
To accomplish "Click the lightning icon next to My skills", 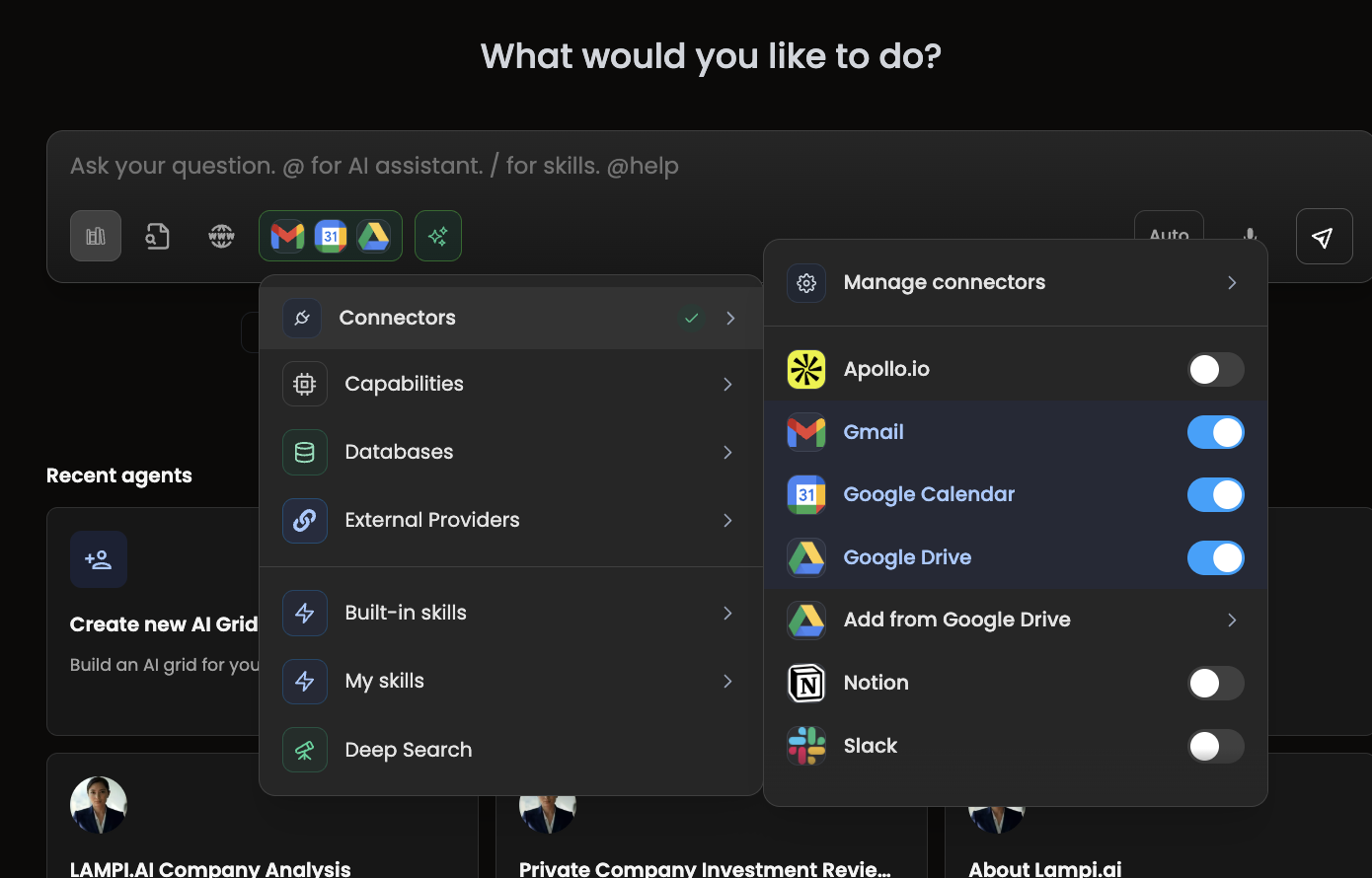I will pos(305,681).
